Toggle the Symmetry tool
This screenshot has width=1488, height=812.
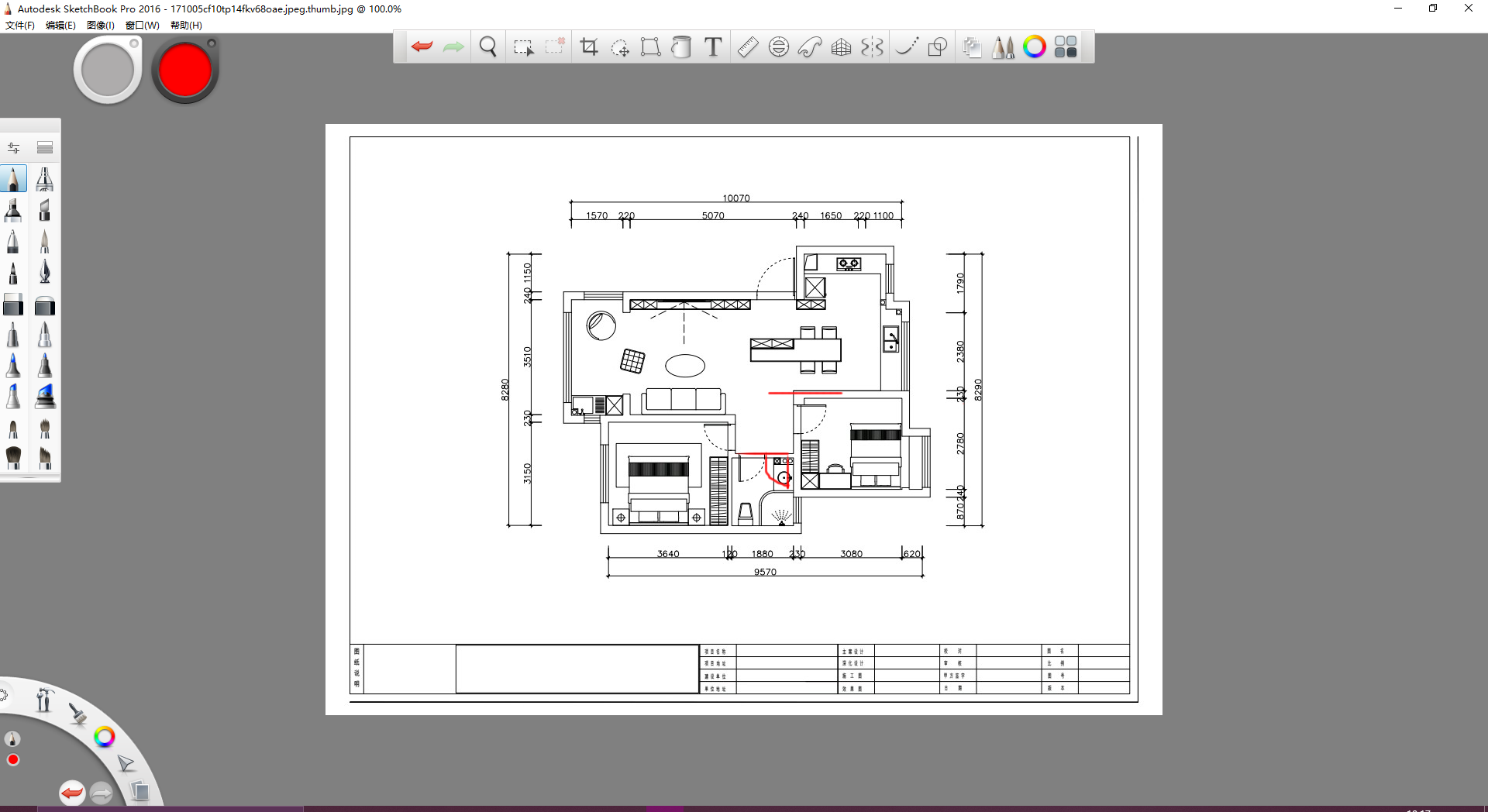[872, 47]
